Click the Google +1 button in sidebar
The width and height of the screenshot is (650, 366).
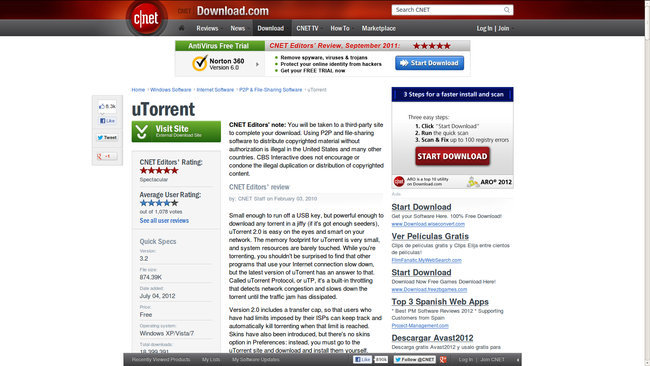pos(107,156)
